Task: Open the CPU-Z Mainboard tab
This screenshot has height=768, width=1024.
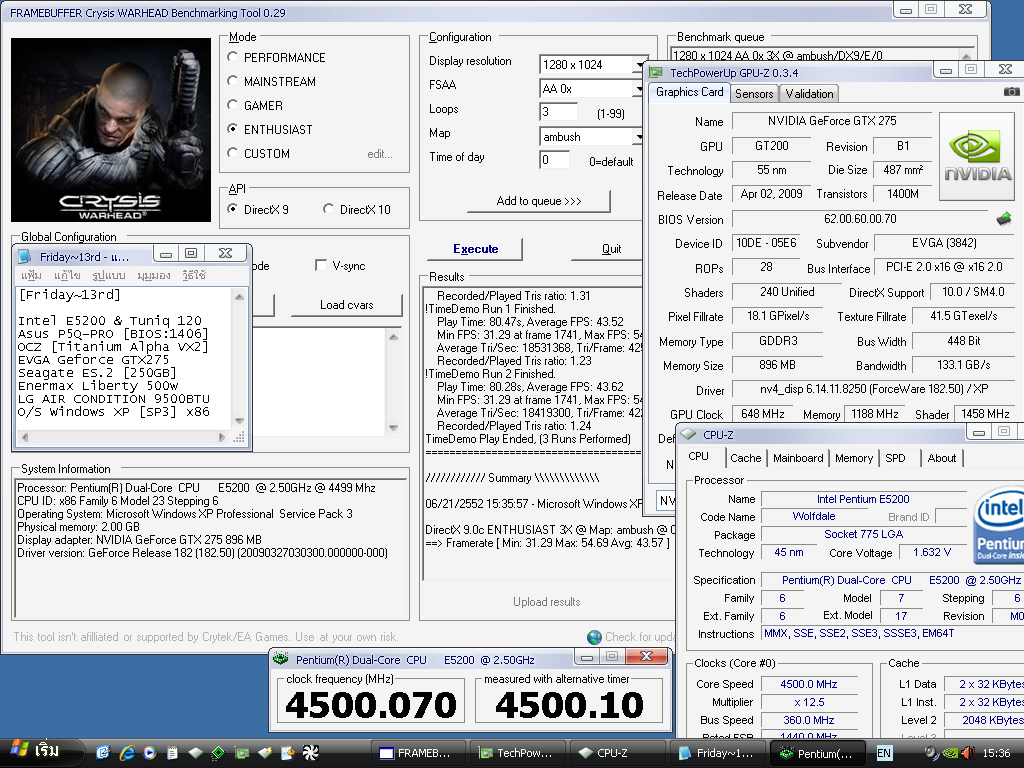Action: click(x=798, y=458)
